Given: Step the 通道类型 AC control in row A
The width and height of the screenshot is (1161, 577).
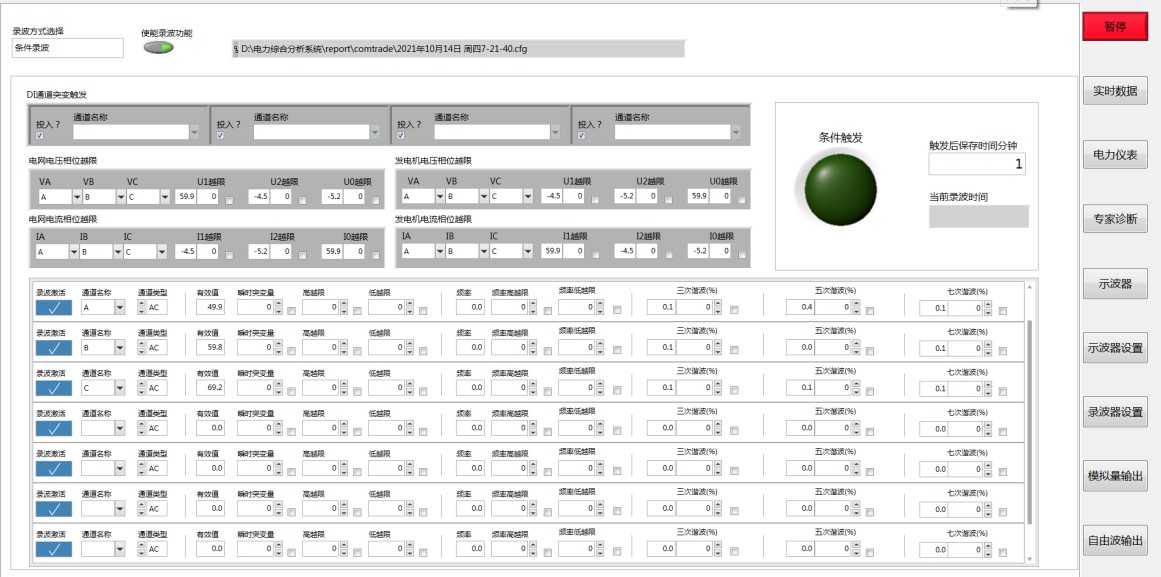Looking at the screenshot, I should pyautogui.click(x=142, y=307).
